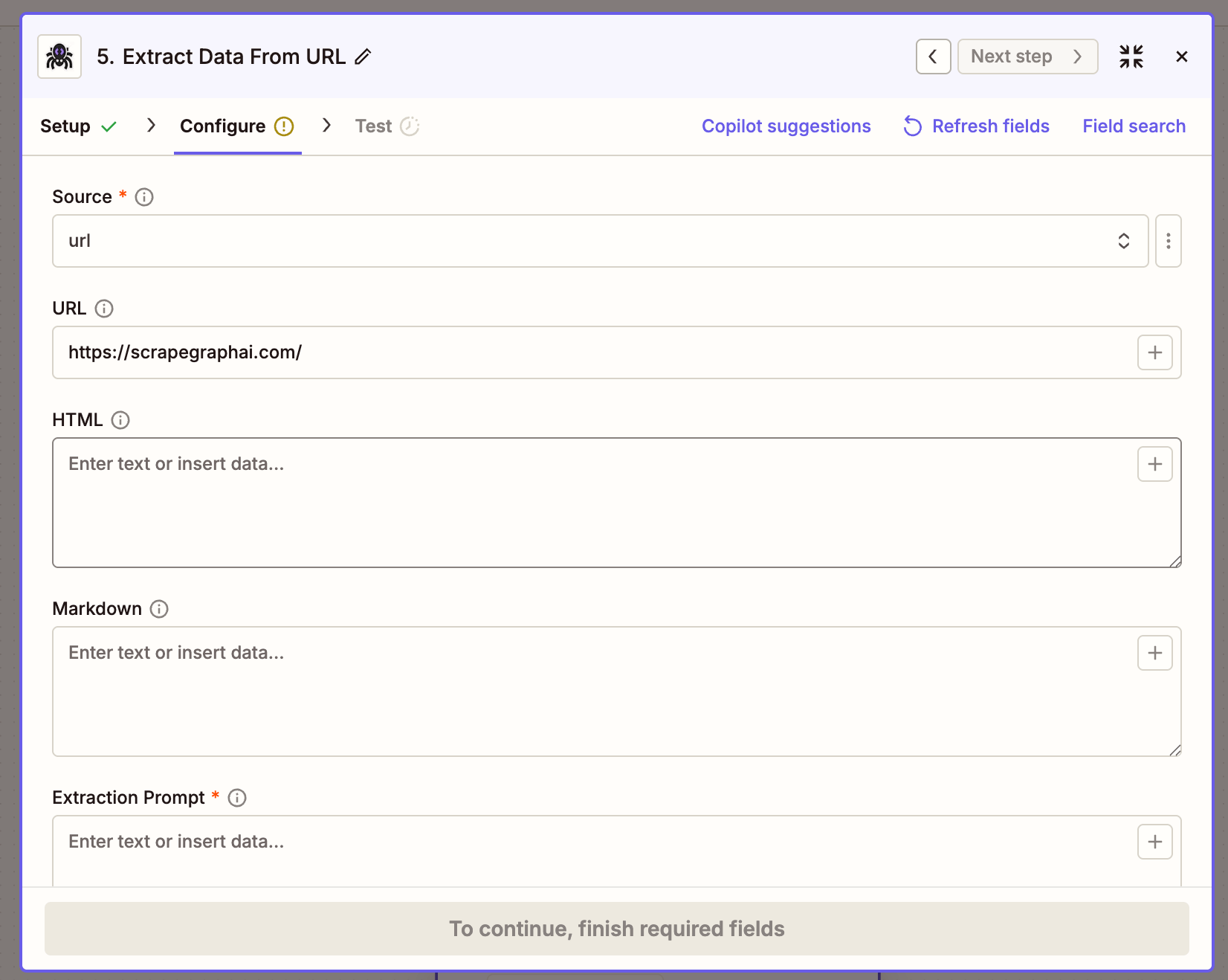Open HTML field info tooltip
Image resolution: width=1228 pixels, height=980 pixels.
click(120, 420)
